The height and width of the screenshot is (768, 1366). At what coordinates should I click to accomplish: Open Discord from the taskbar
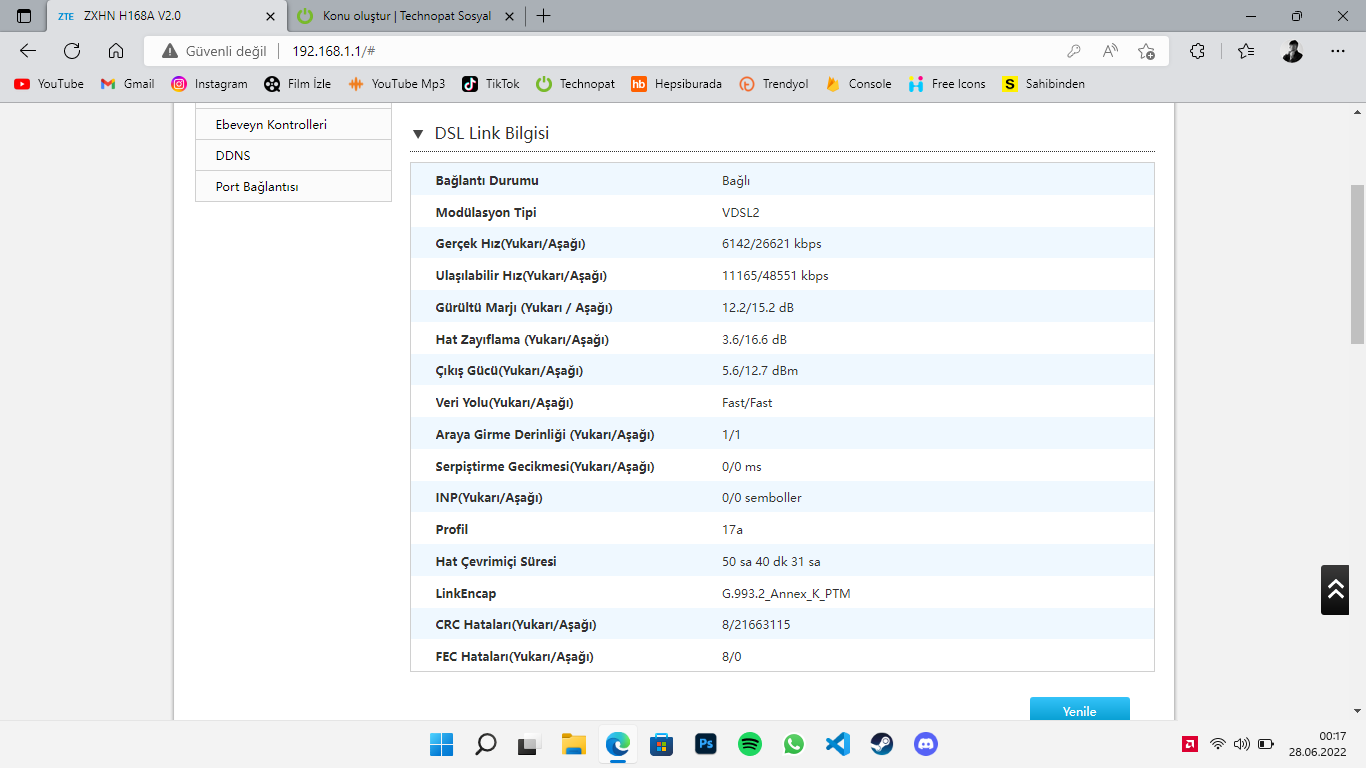pos(926,744)
